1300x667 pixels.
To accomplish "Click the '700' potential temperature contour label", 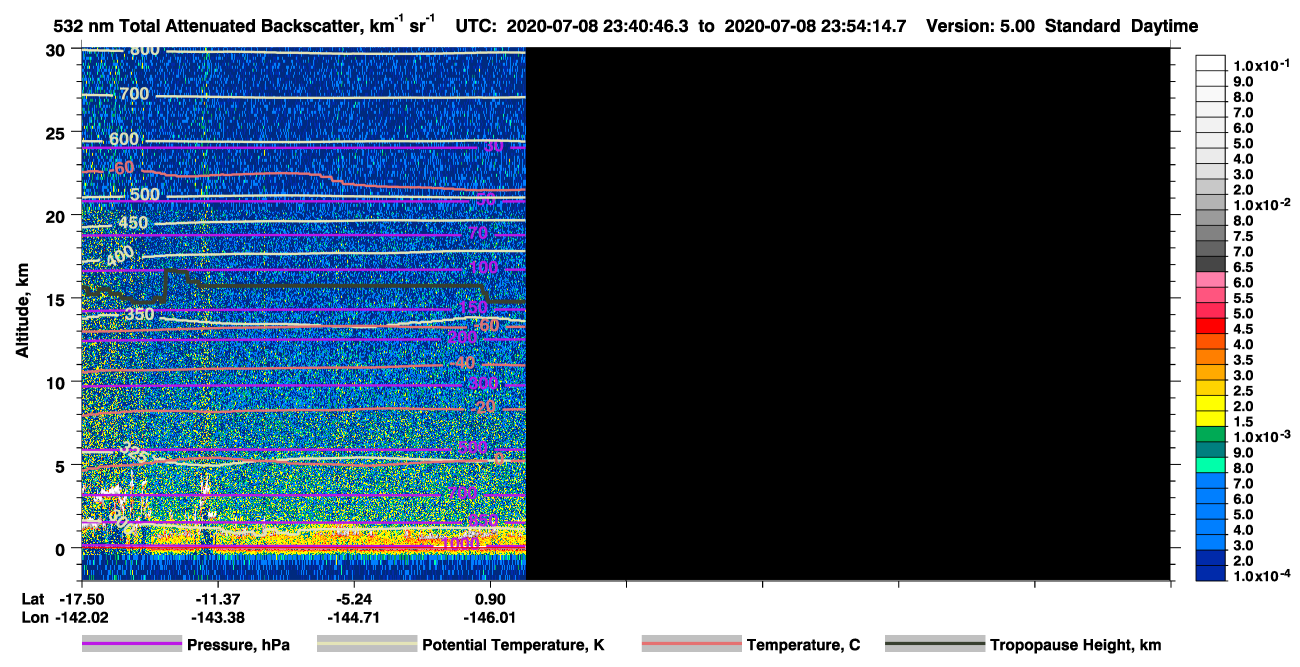I will tap(134, 94).
